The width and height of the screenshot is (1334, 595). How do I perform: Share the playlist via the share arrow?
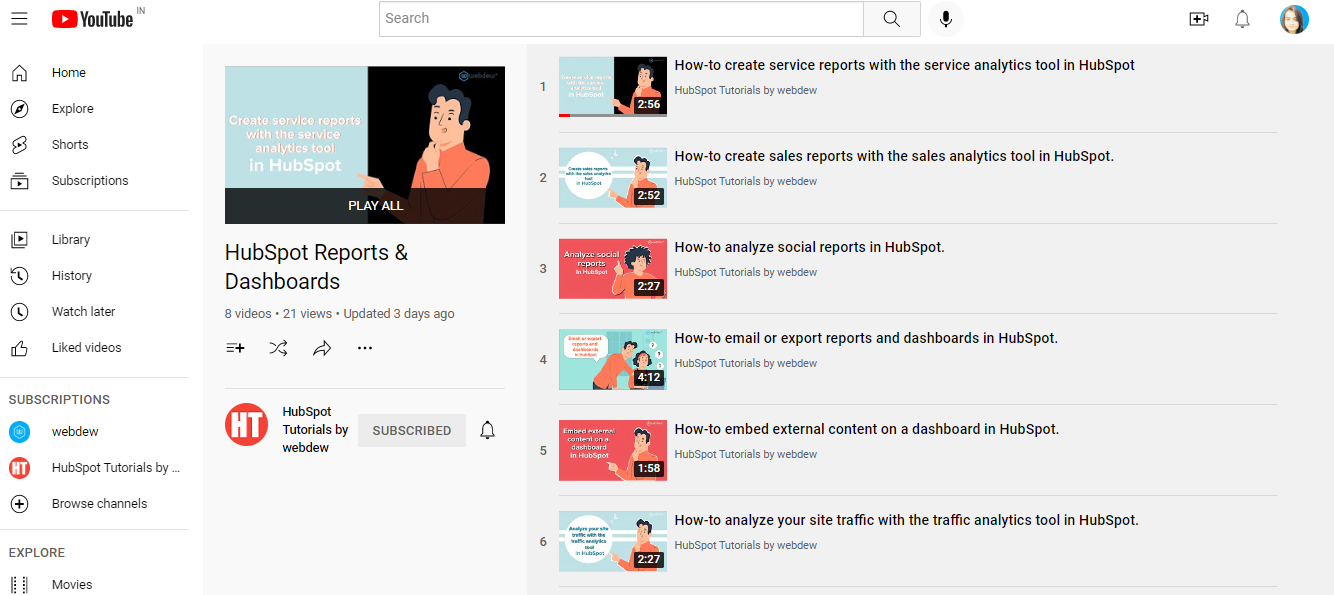[x=322, y=347]
